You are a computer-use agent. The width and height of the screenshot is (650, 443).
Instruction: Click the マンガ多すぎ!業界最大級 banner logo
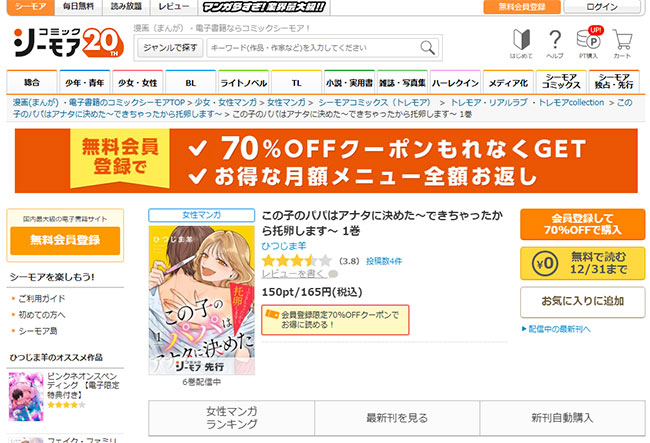click(264, 7)
